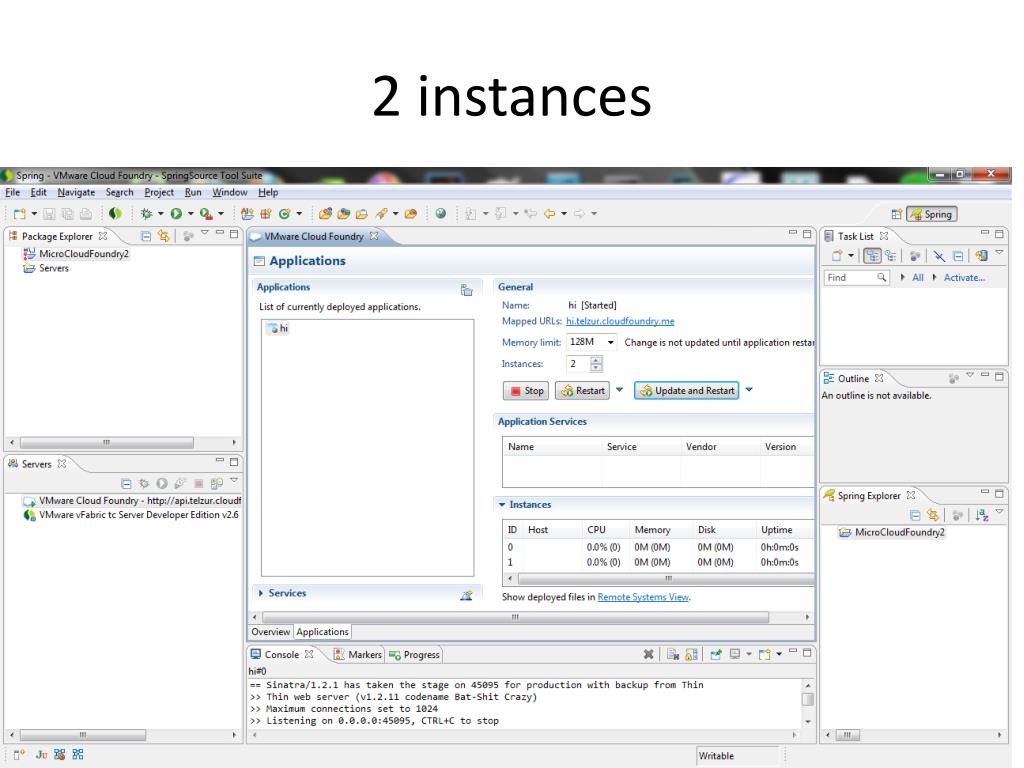Screen dimensions: 1024x768
Task: Toggle Scroll Lock in Console toolbar
Action: point(692,654)
